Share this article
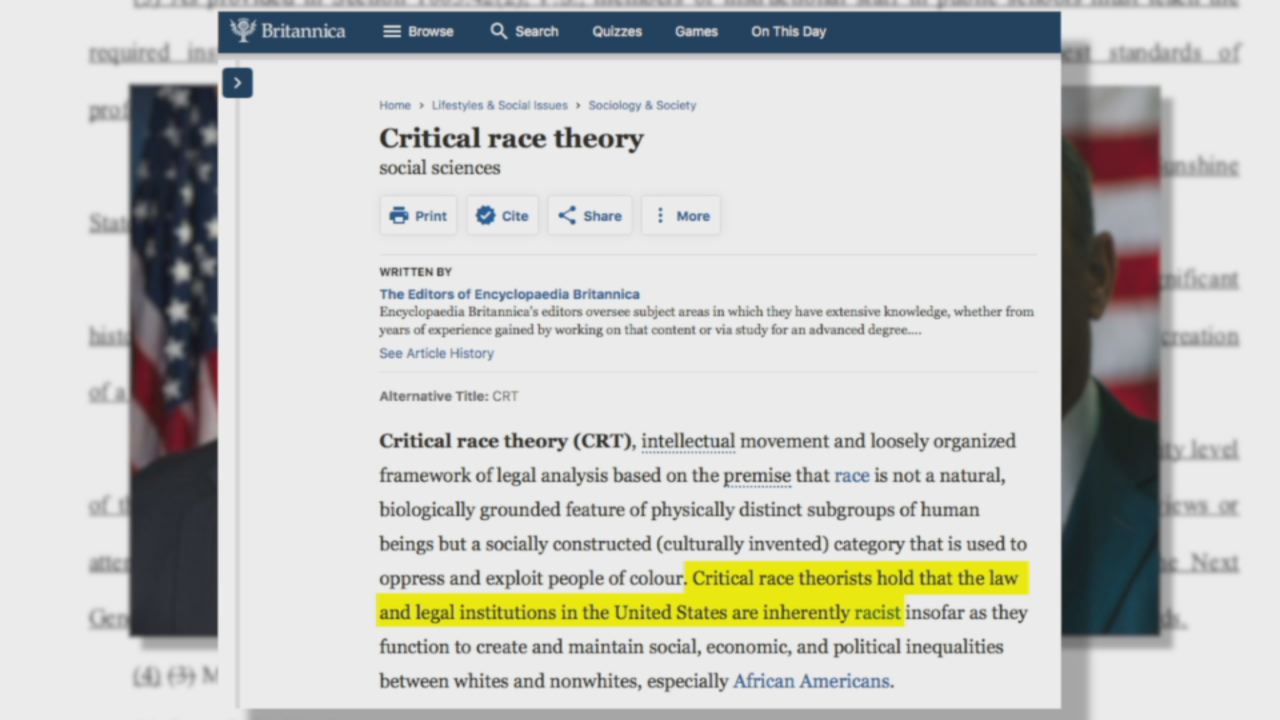The height and width of the screenshot is (720, 1280). [x=589, y=215]
